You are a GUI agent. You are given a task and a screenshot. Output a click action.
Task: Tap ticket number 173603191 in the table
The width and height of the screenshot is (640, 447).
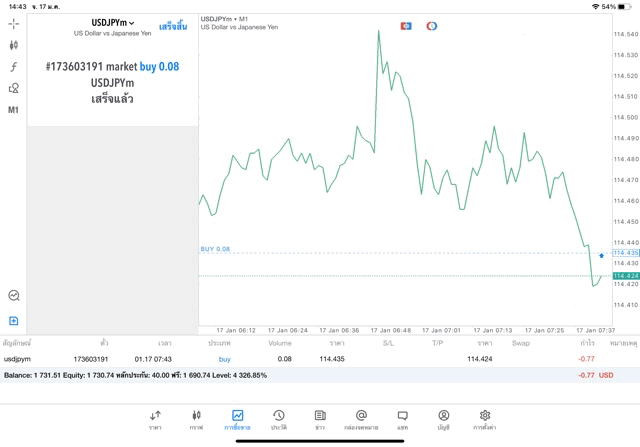(91, 359)
